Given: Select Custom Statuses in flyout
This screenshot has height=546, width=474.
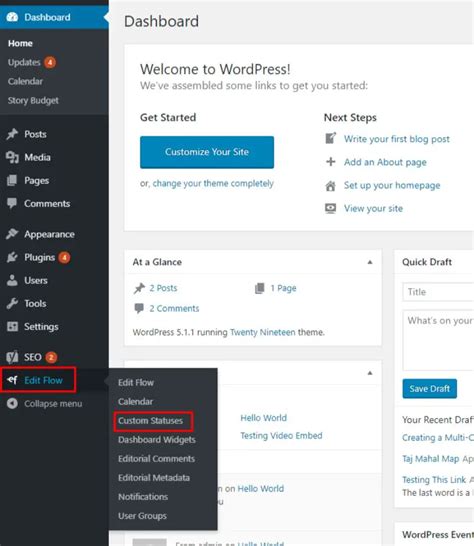Looking at the screenshot, I should [150, 421].
